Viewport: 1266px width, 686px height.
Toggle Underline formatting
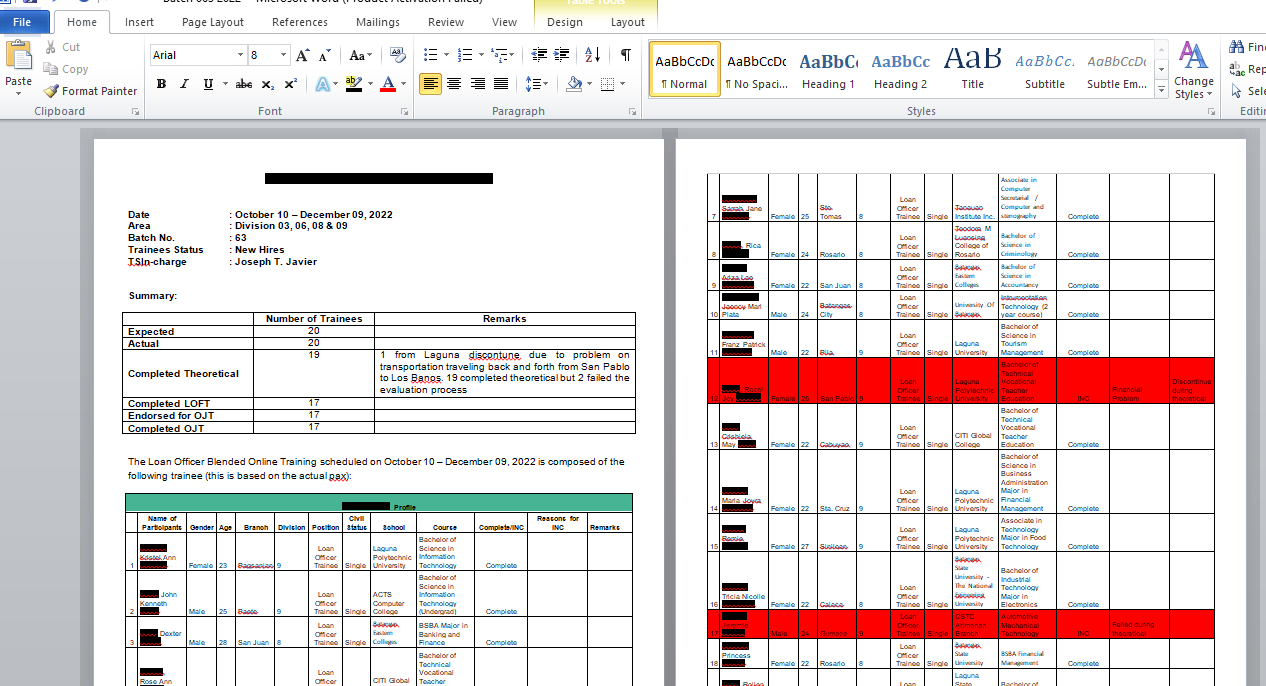click(x=208, y=84)
